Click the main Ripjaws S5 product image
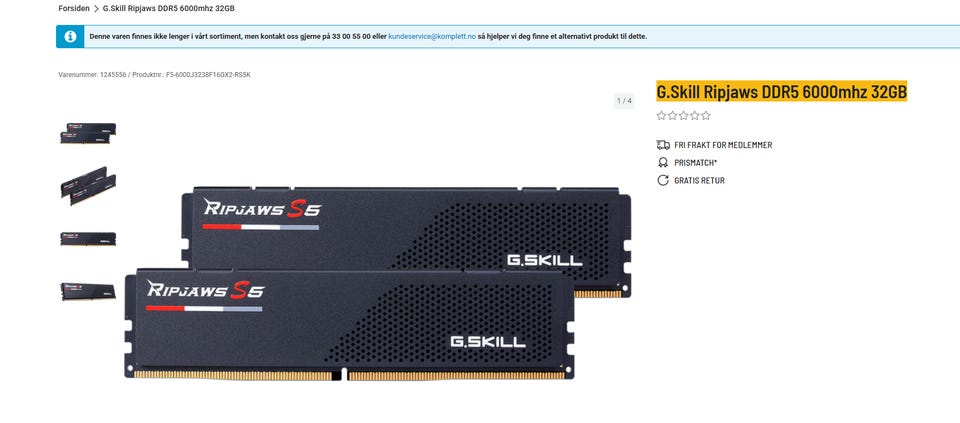 (x=378, y=283)
